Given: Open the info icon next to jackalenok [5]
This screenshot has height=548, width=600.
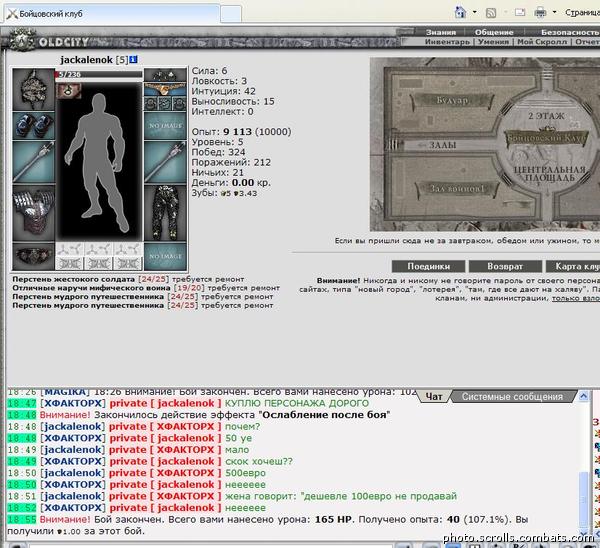Looking at the screenshot, I should tap(134, 60).
